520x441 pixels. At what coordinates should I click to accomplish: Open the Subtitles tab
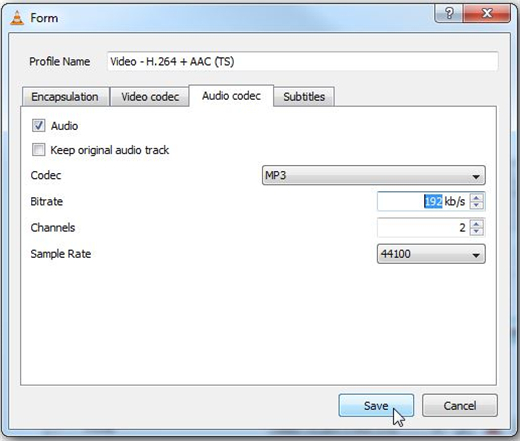[x=304, y=97]
